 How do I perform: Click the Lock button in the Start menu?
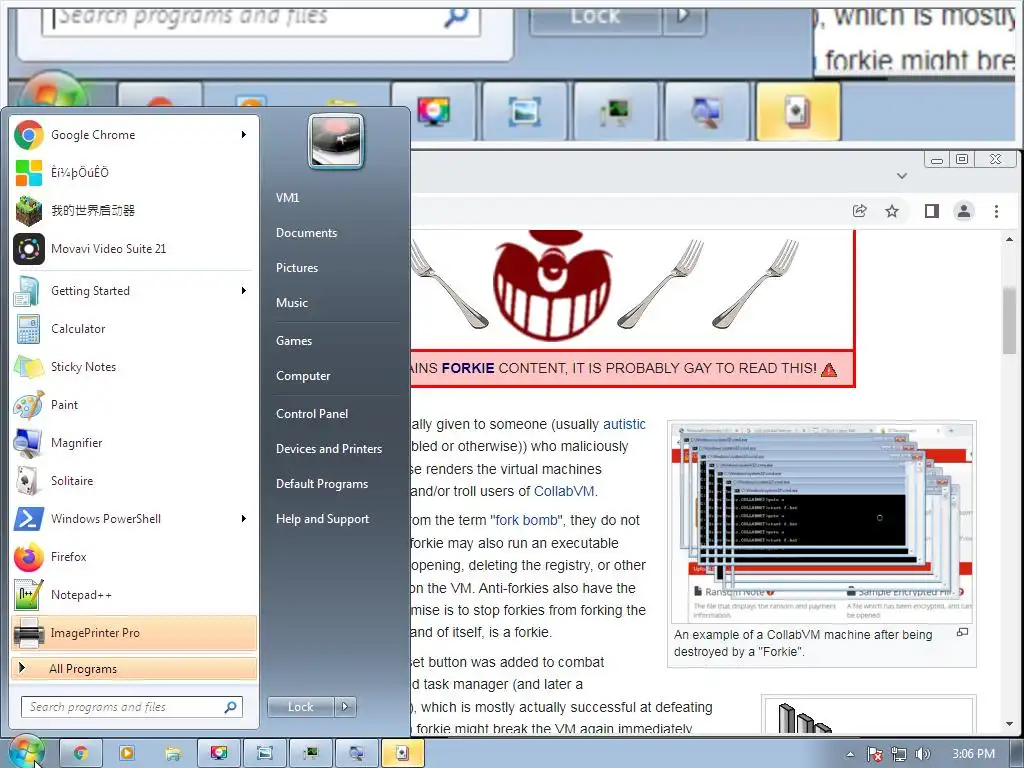(300, 707)
